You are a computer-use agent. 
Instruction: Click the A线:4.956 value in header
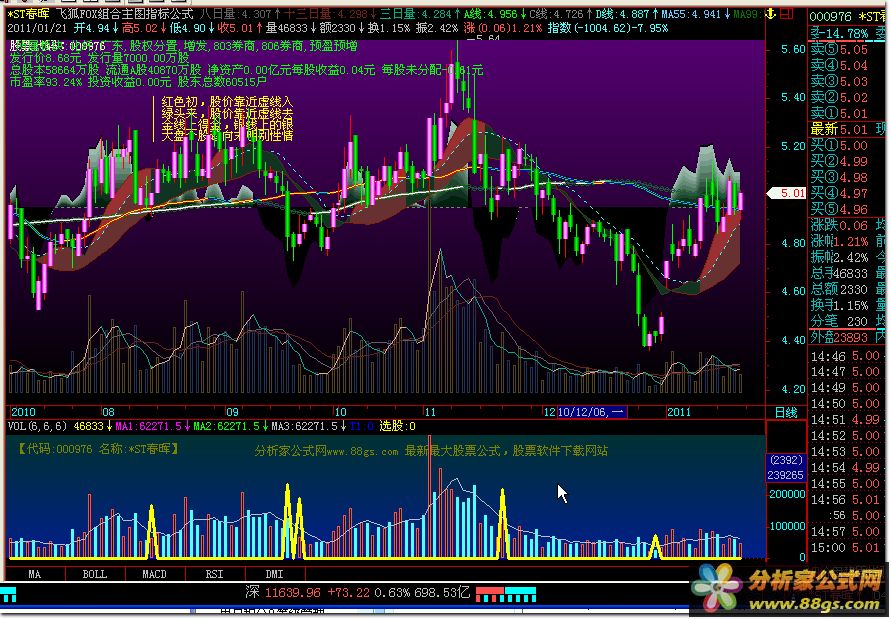[490, 14]
